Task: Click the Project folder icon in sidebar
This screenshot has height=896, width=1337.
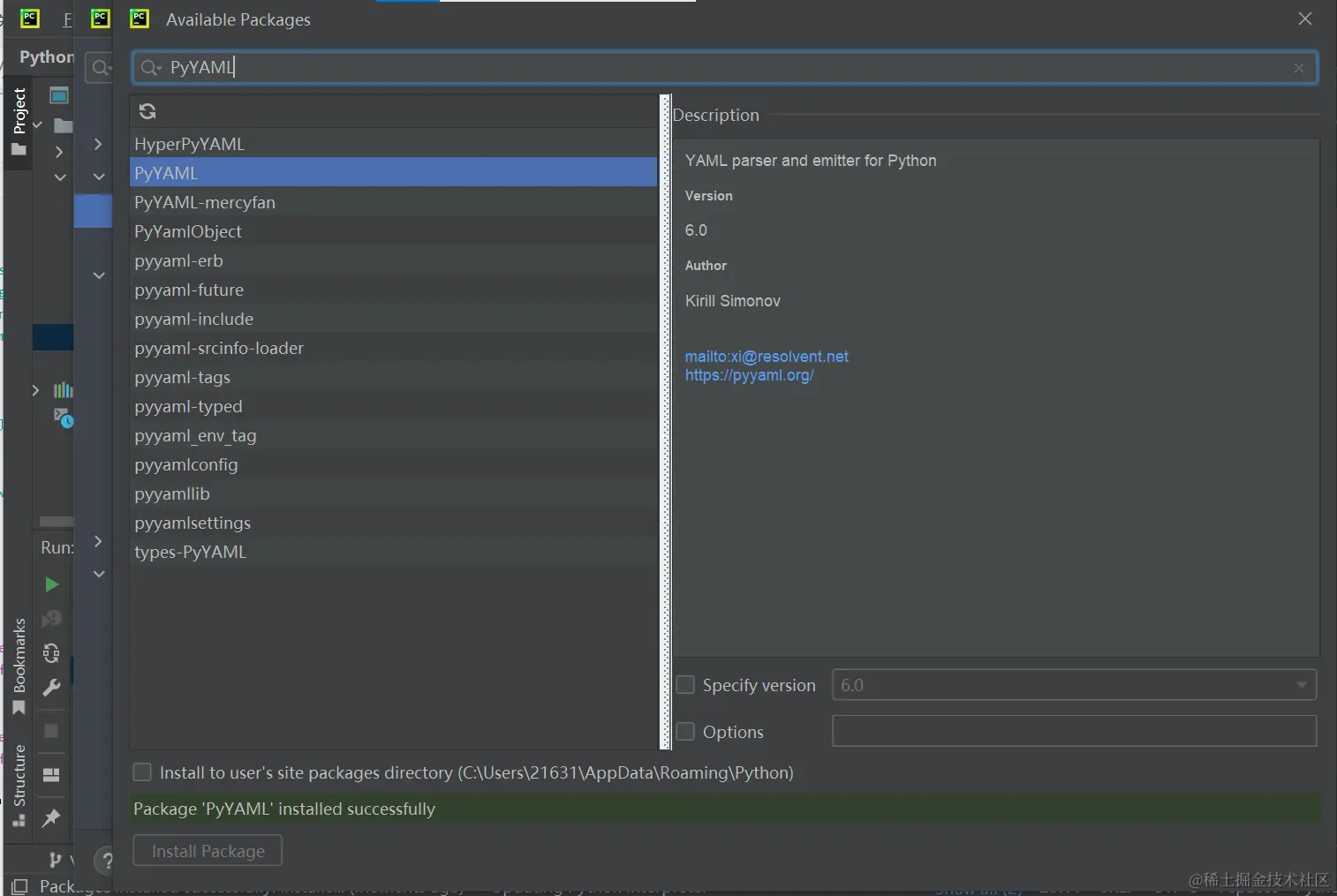Action: [x=19, y=149]
